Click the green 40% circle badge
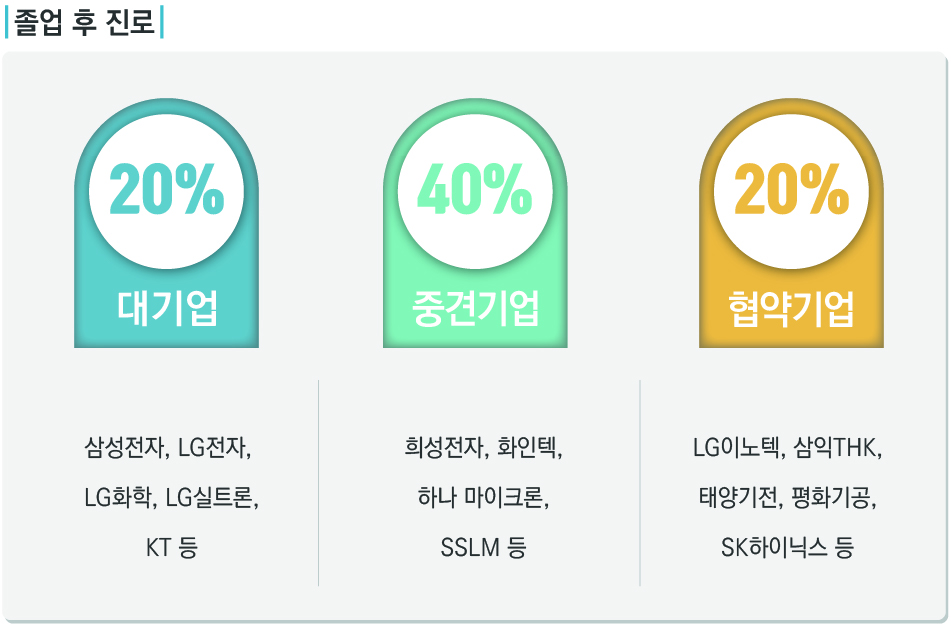951x628 pixels. [475, 191]
